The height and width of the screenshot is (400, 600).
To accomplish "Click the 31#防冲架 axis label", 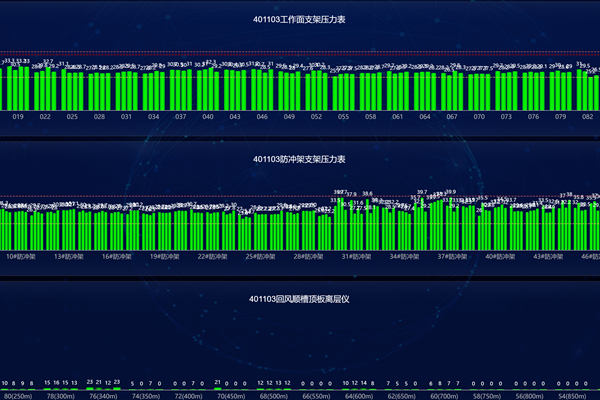I will 355,257.
